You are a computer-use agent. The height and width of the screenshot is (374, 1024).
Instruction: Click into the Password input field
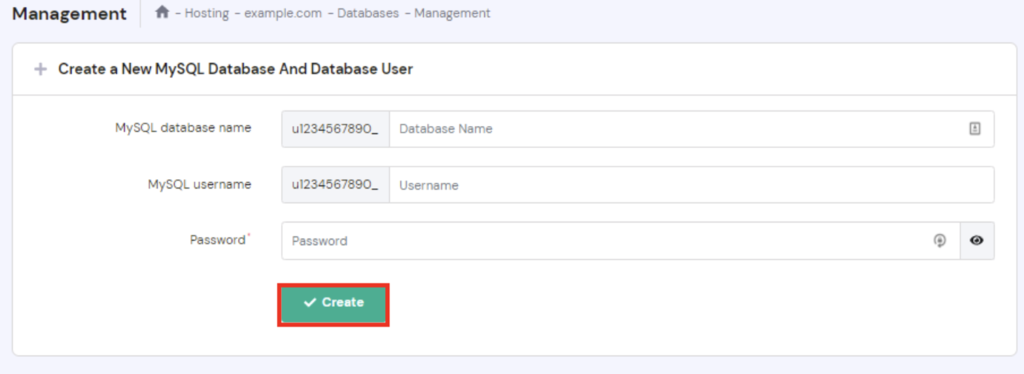click(x=621, y=241)
